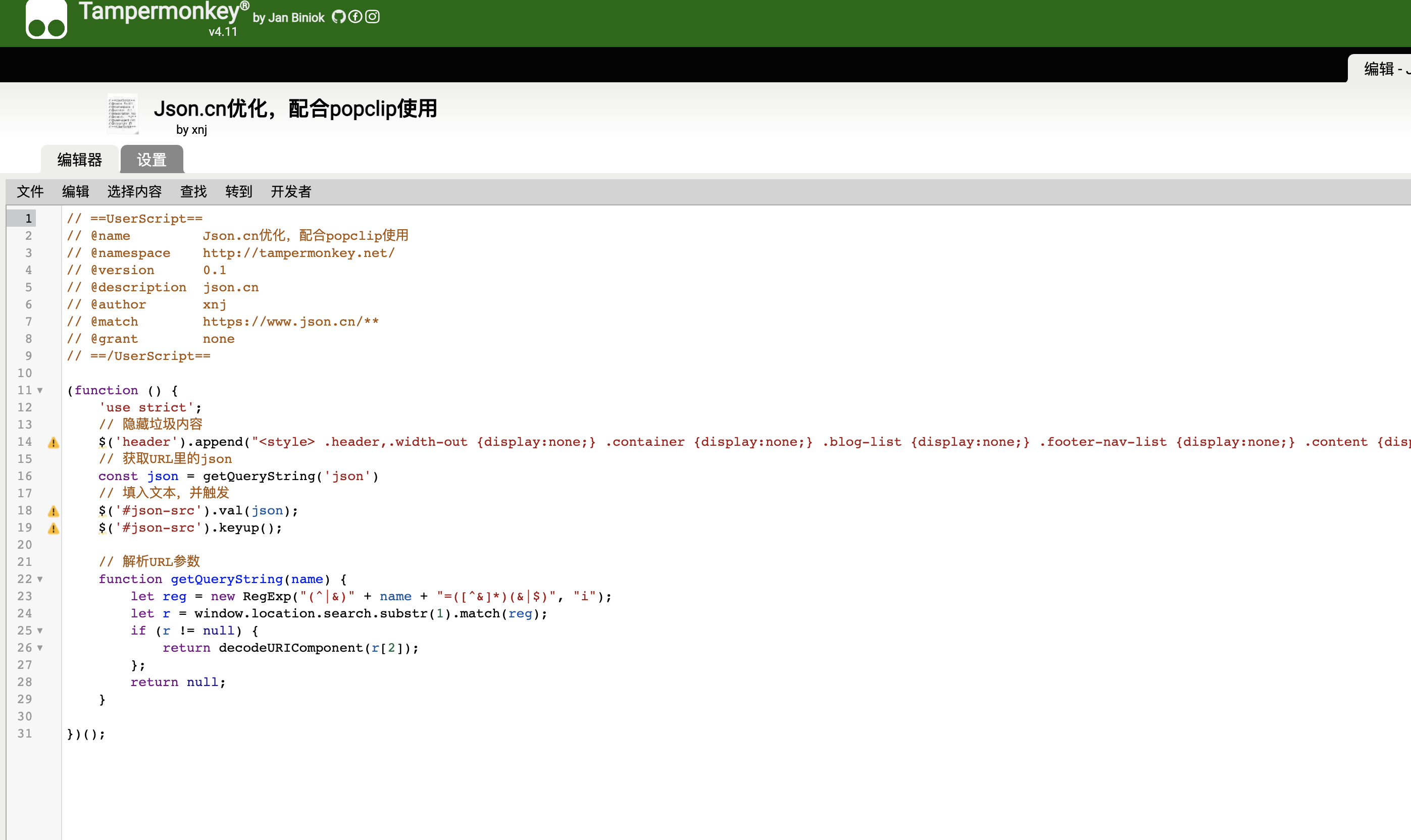Collapse code fold arrow at line 22
1411x840 pixels.
coord(40,579)
